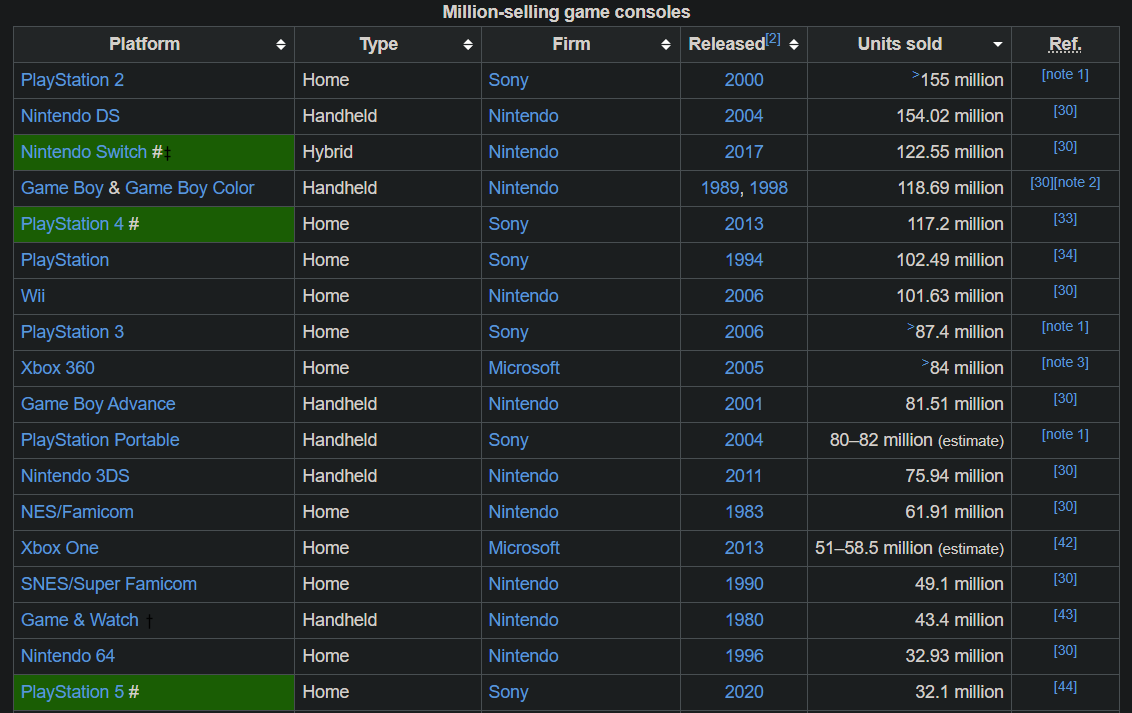Open the 1989 release year link

[720, 188]
